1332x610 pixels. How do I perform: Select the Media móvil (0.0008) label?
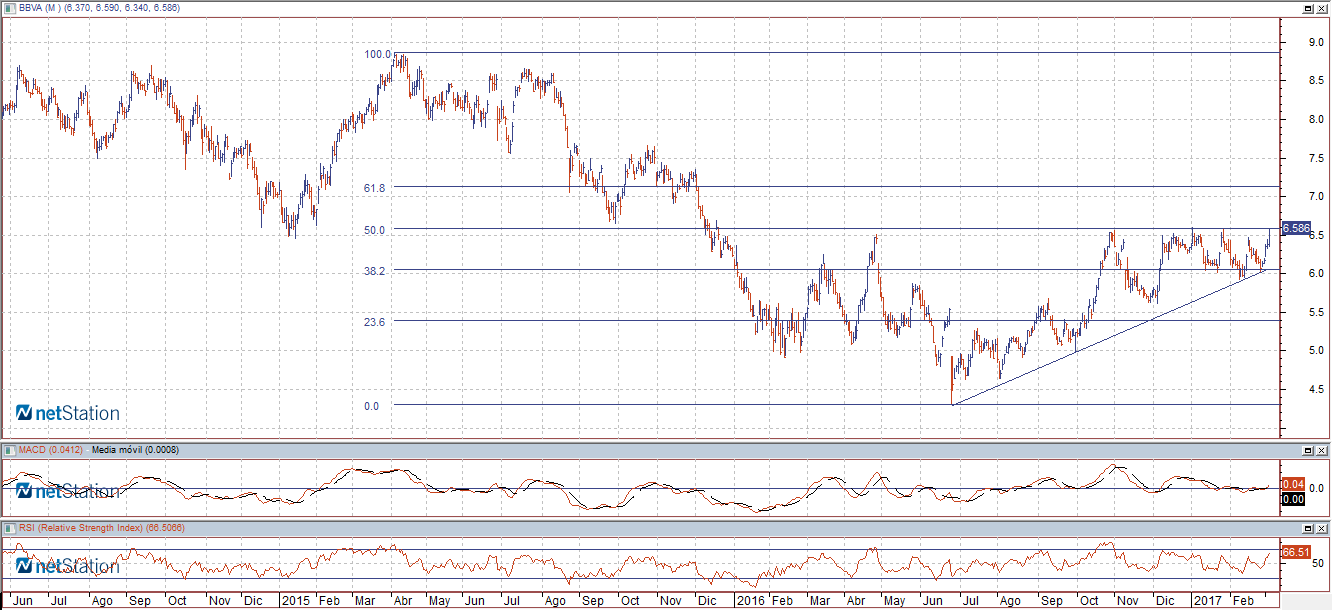pos(135,450)
